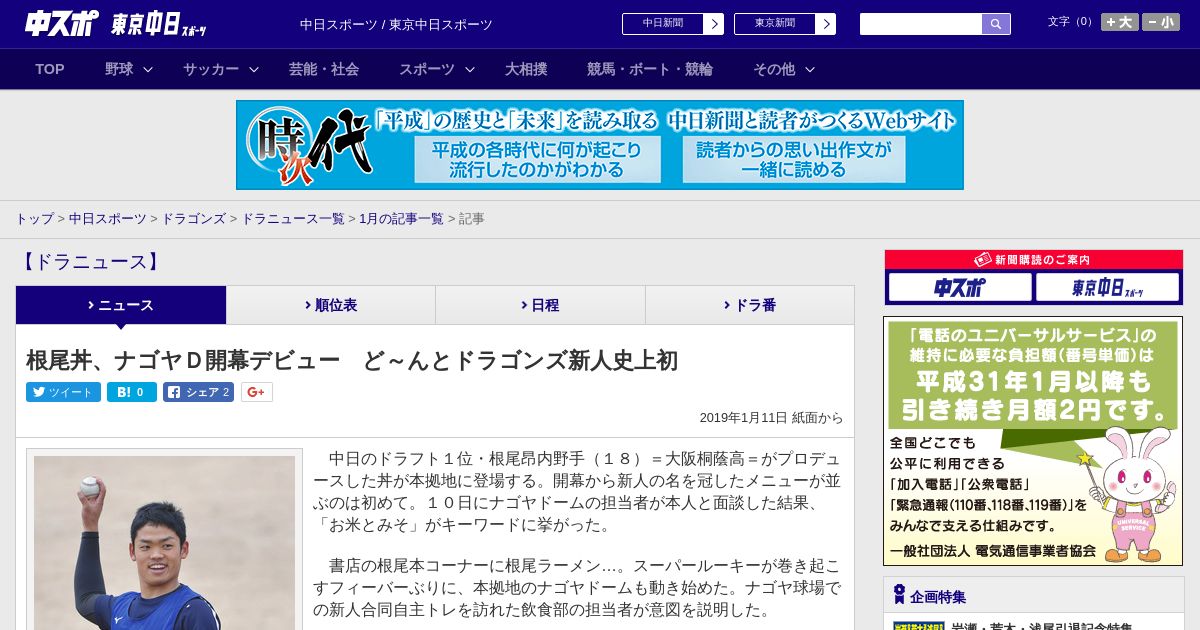The width and height of the screenshot is (1200, 630).
Task: Click into the header search input field
Action: [921, 24]
